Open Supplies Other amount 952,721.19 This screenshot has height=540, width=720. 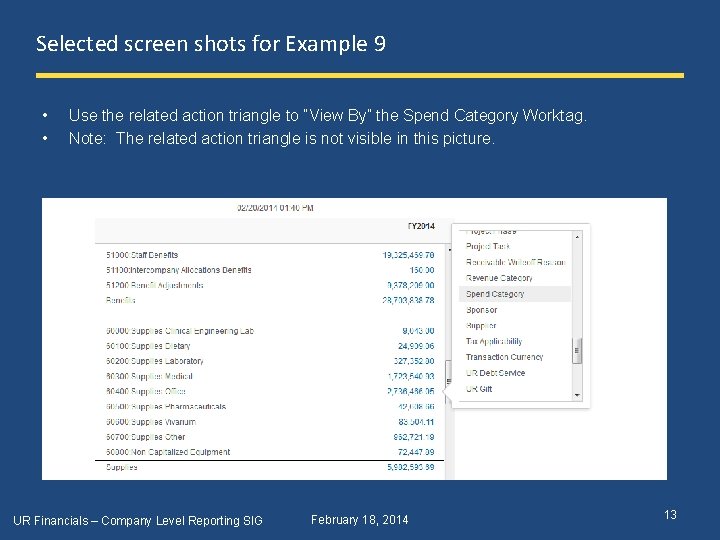tap(414, 437)
